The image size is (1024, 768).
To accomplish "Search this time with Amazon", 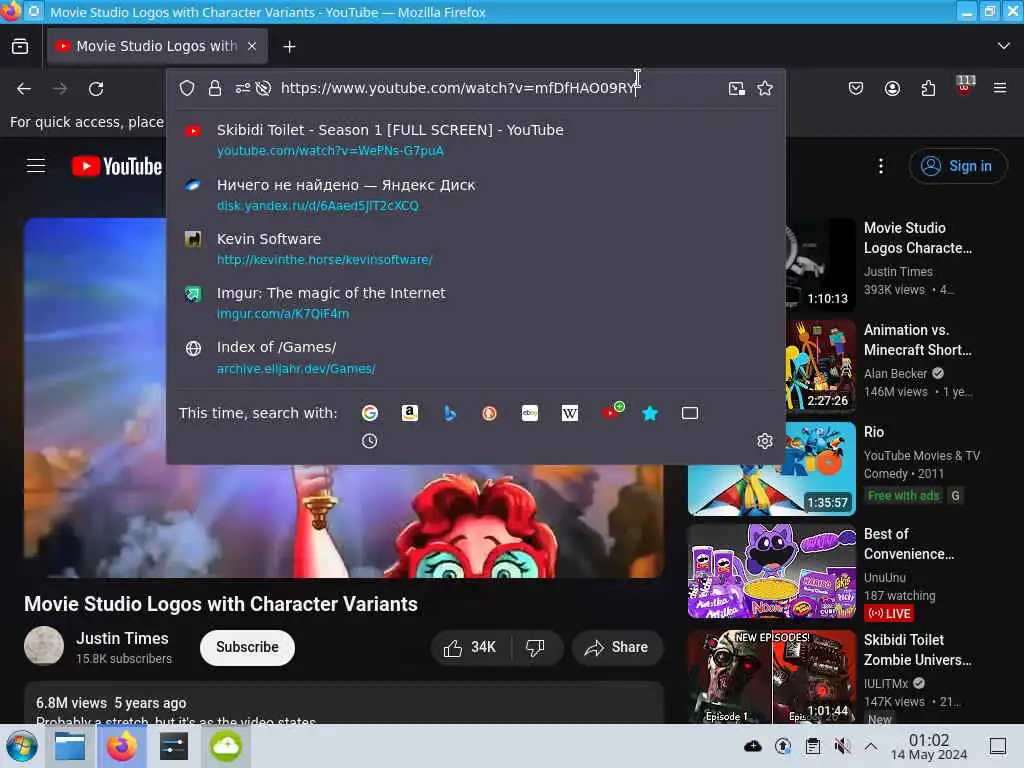I will click(x=409, y=413).
